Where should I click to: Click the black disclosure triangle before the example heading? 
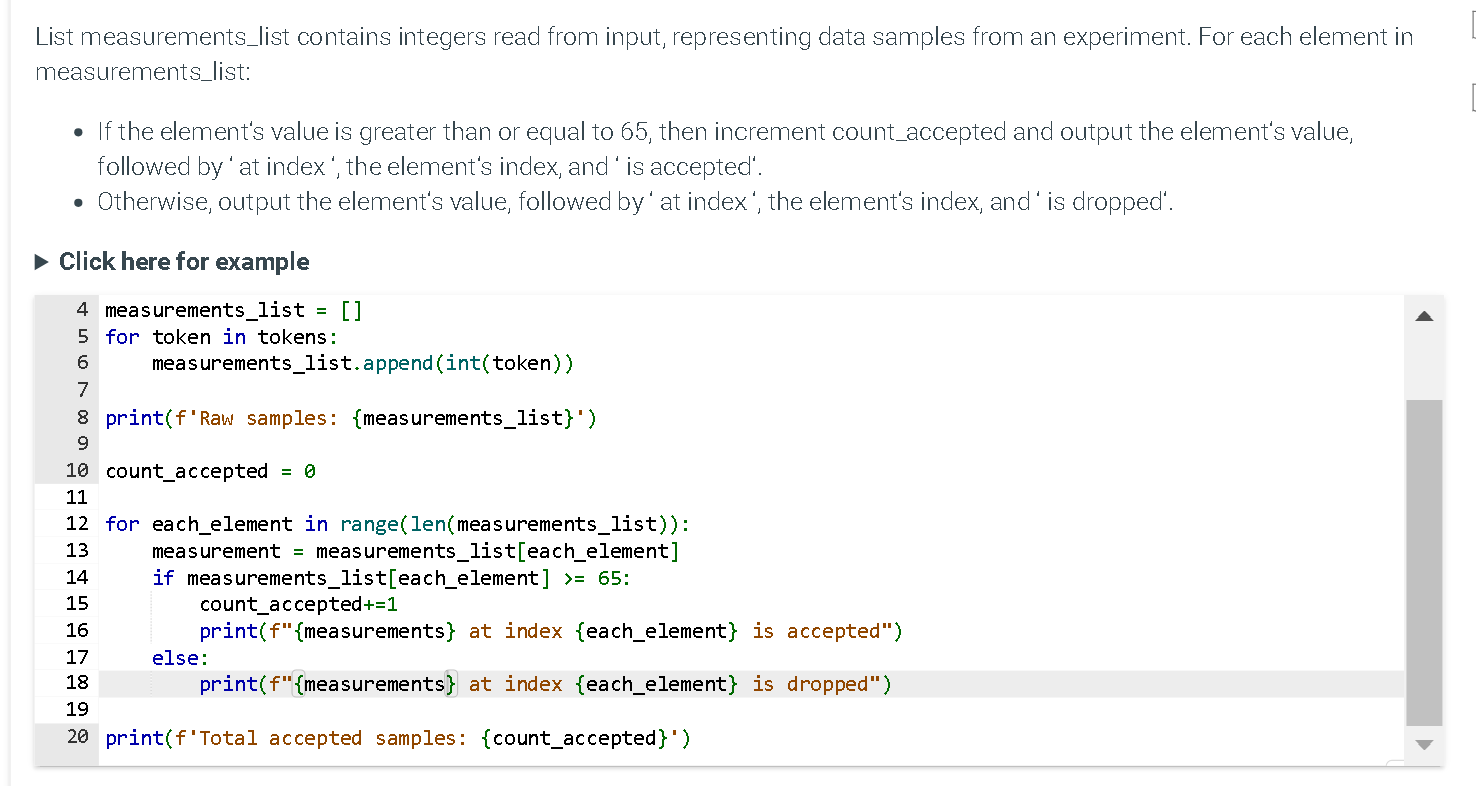point(41,261)
